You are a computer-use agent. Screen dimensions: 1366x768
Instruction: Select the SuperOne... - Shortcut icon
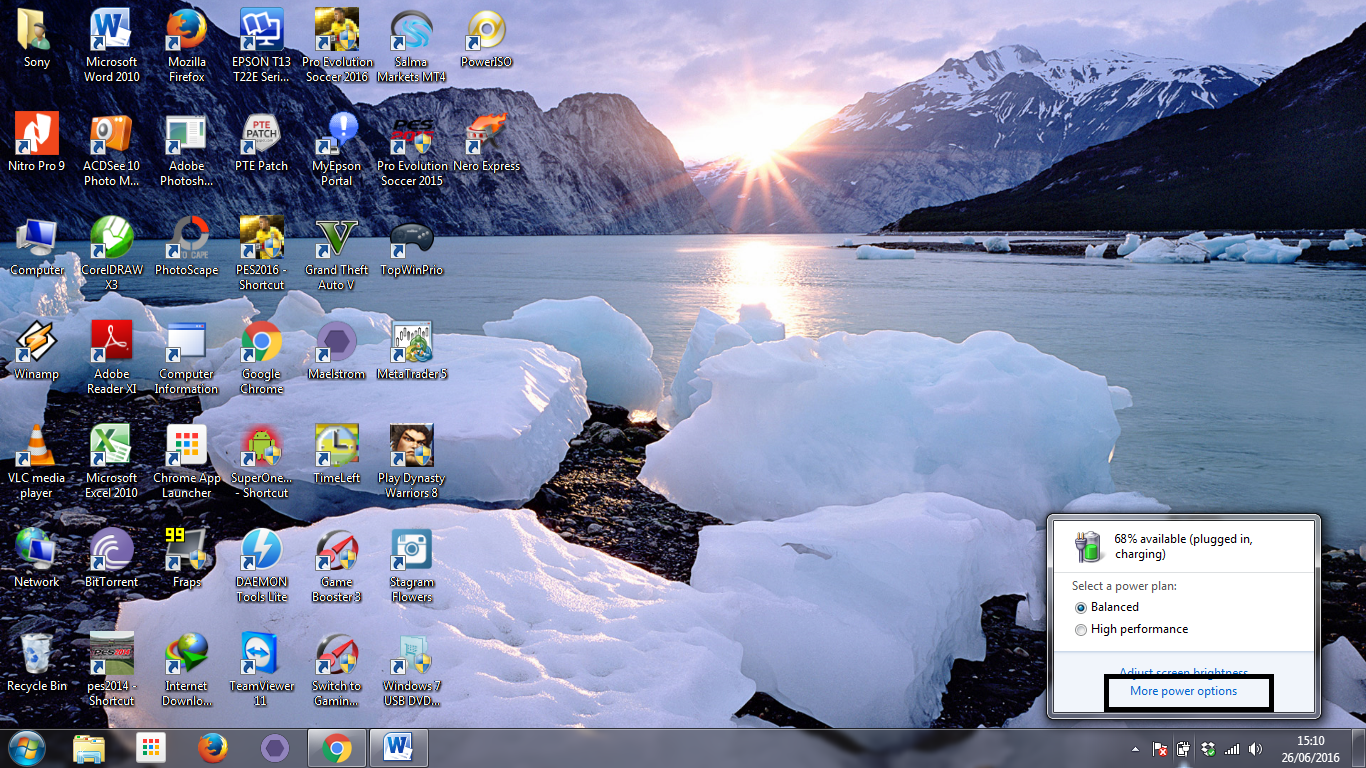(x=262, y=462)
